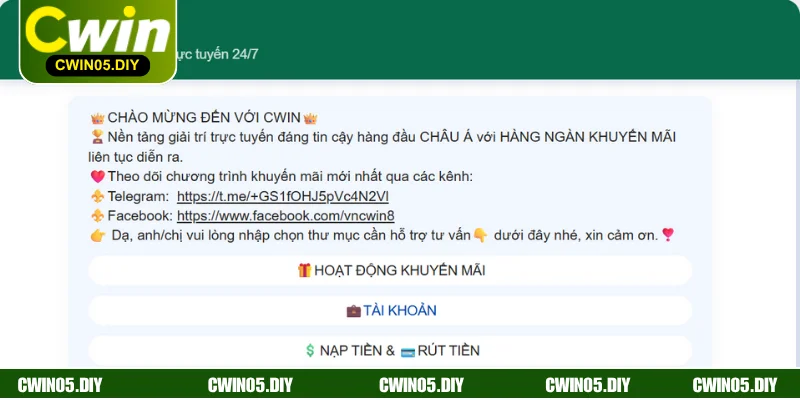Click the 'CHÀO MỪNG ĐẾN VỚI CWIN' greeting text

[204, 118]
